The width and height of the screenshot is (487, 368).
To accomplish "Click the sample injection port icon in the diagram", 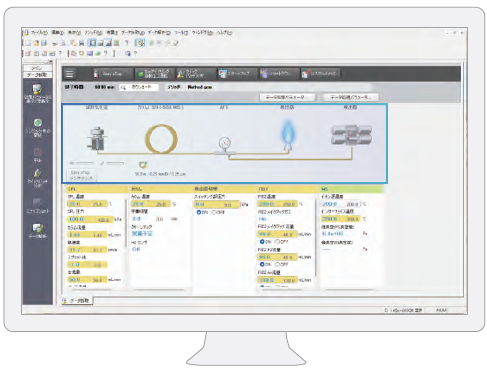I will click(x=97, y=138).
